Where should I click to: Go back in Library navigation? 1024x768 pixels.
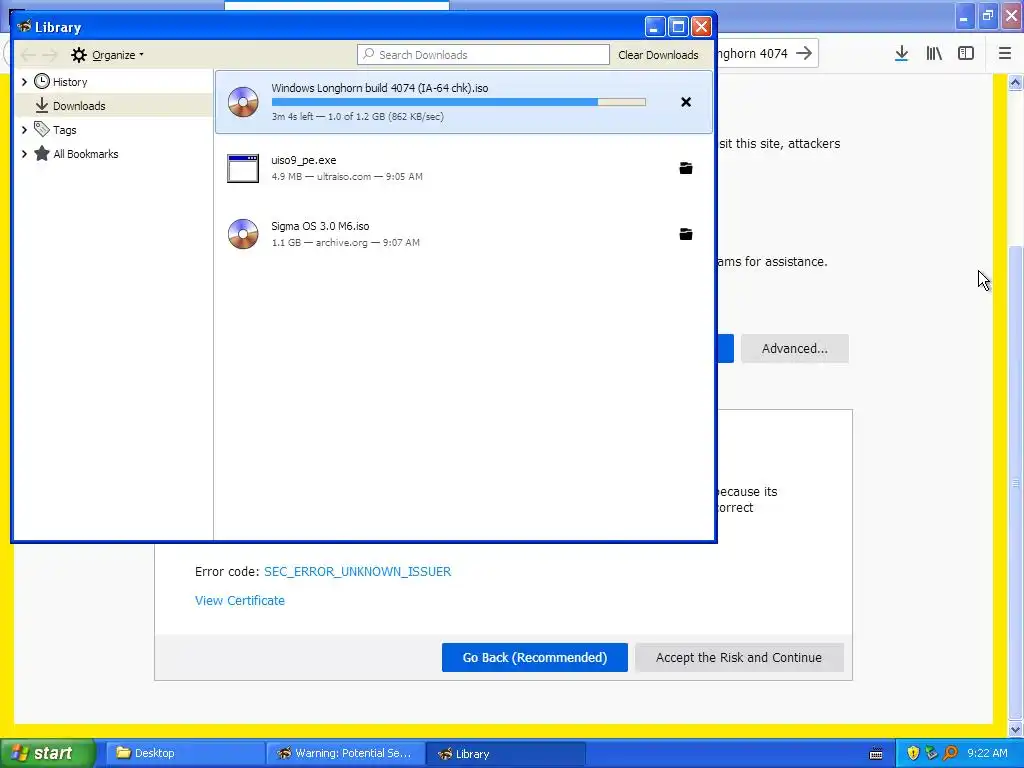[x=27, y=55]
